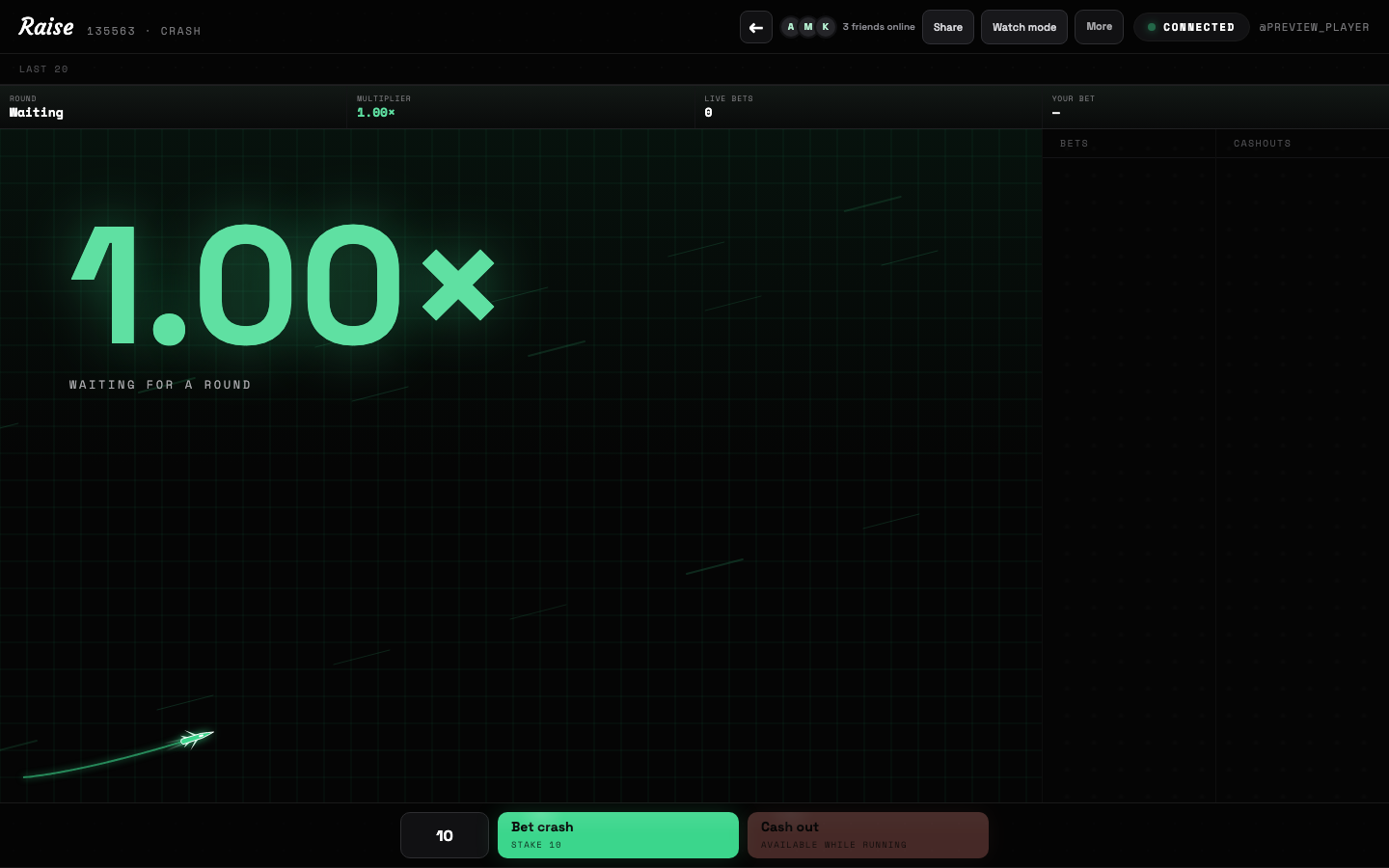Image resolution: width=1389 pixels, height=868 pixels.
Task: Click the Cash out button
Action: tap(868, 835)
